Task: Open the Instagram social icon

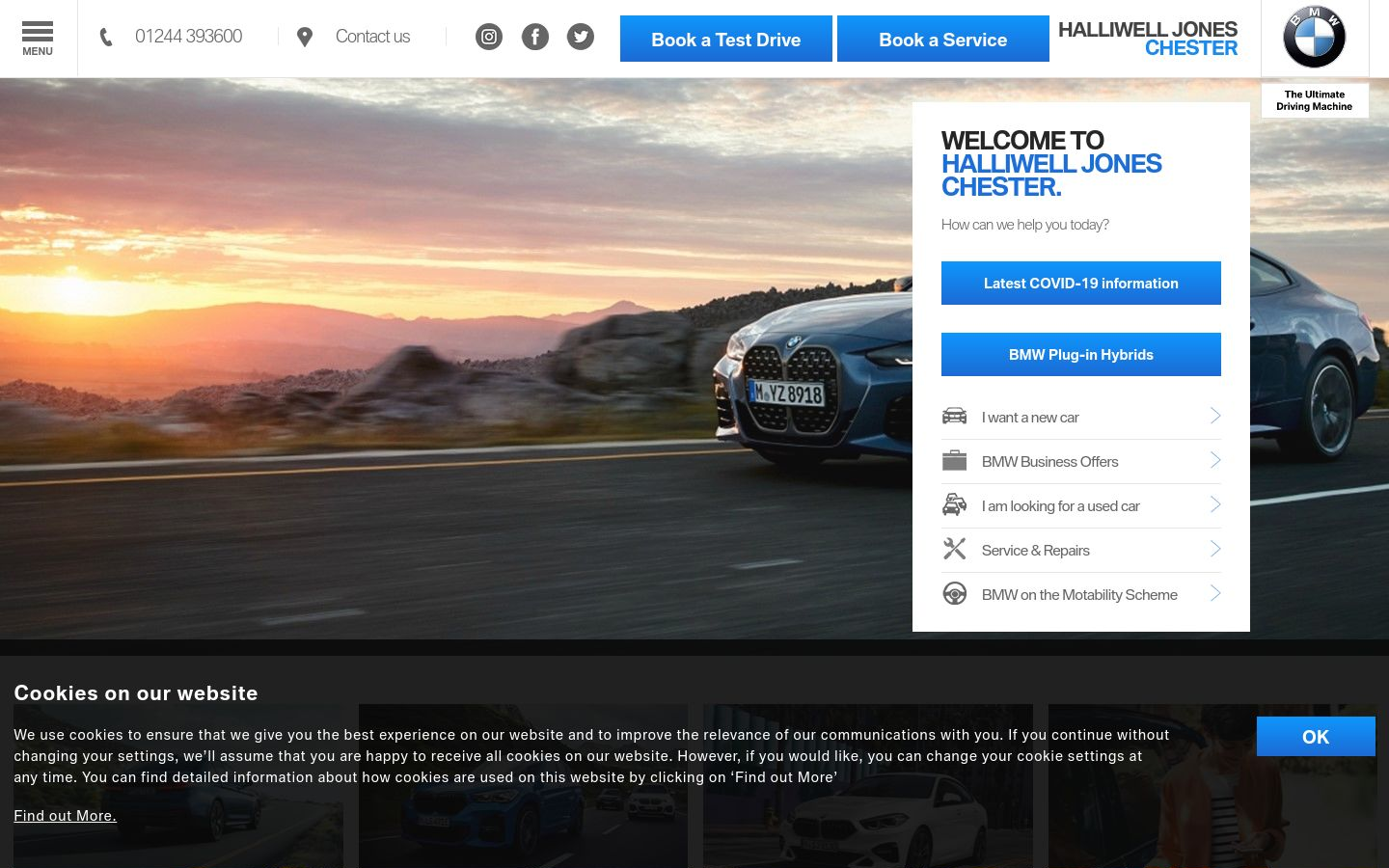Action: click(x=489, y=38)
